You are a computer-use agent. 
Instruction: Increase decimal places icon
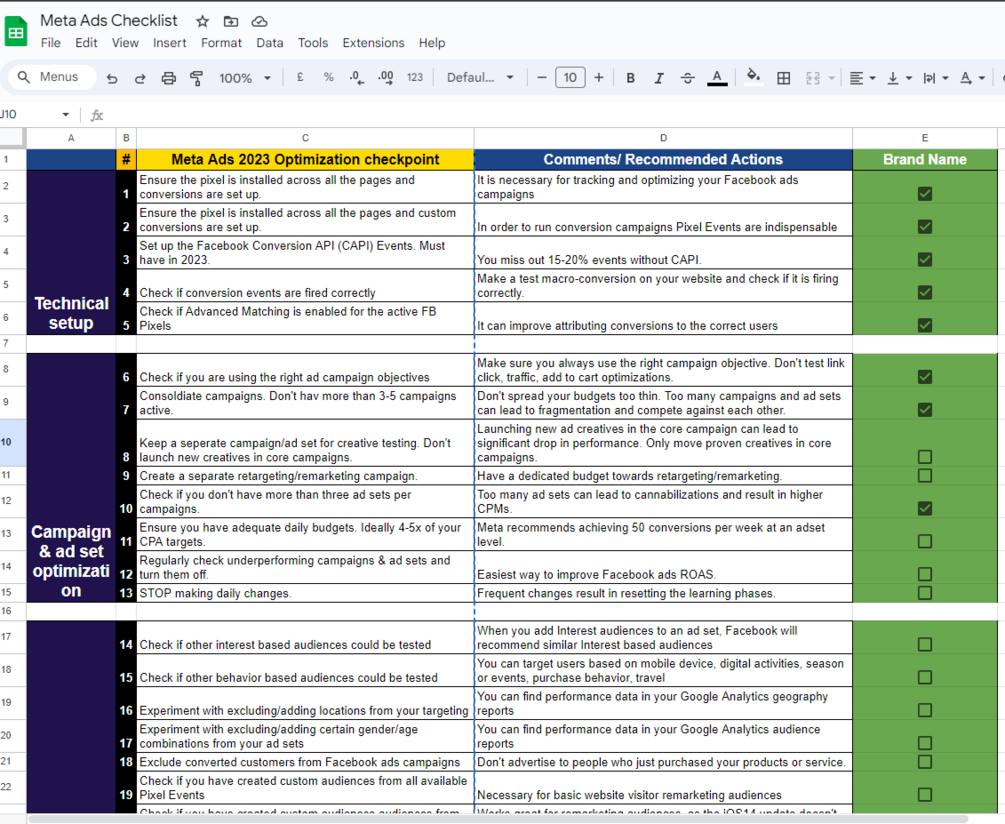tap(386, 78)
